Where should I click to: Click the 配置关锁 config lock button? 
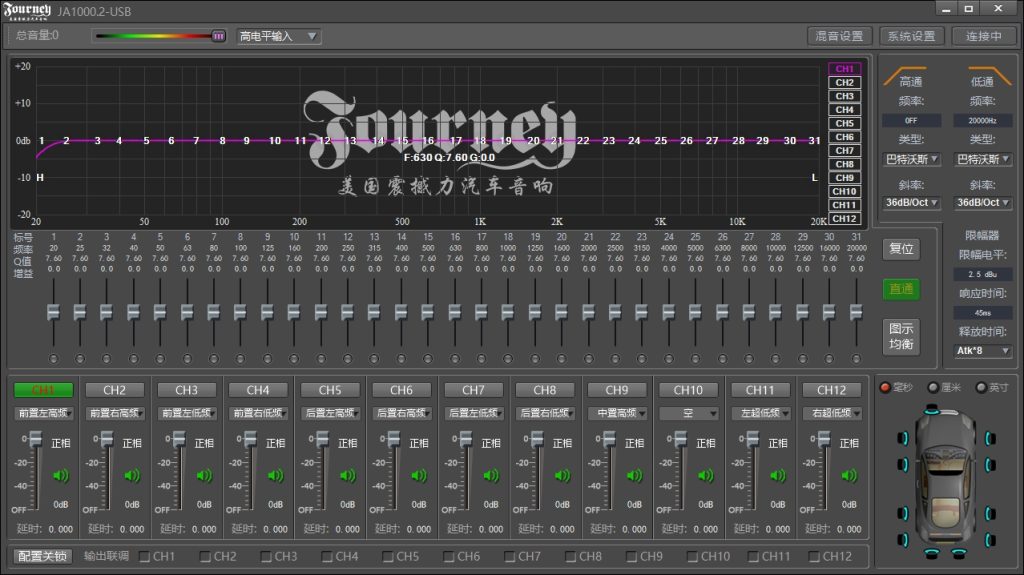click(x=42, y=556)
